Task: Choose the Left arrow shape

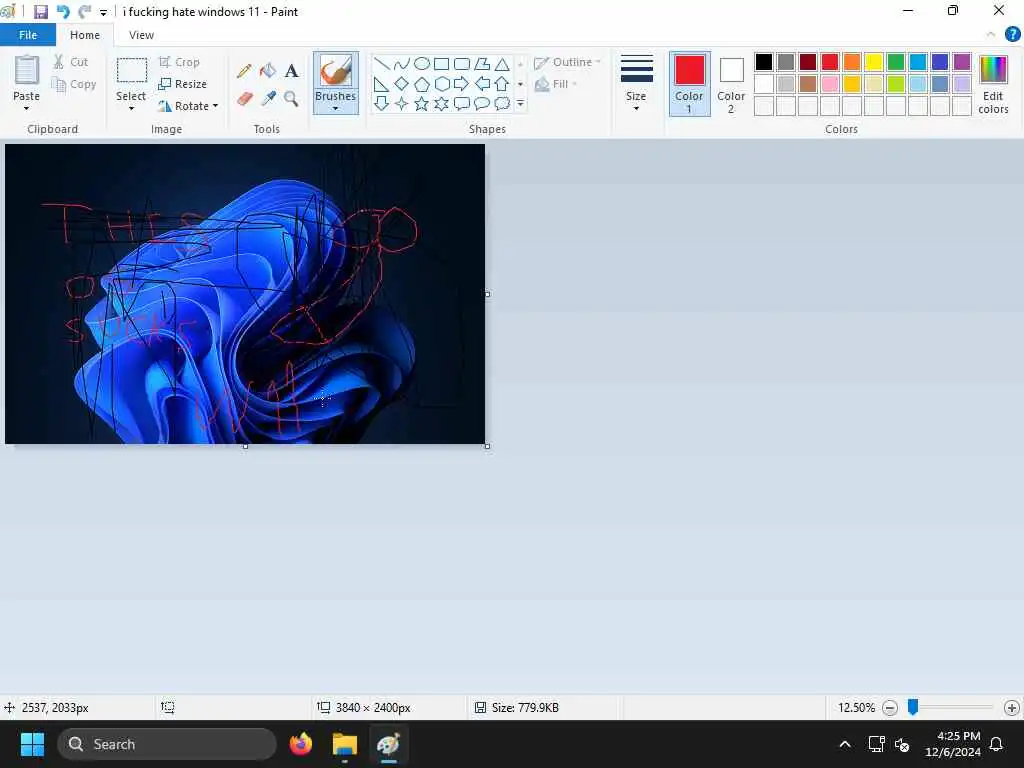Action: click(482, 84)
